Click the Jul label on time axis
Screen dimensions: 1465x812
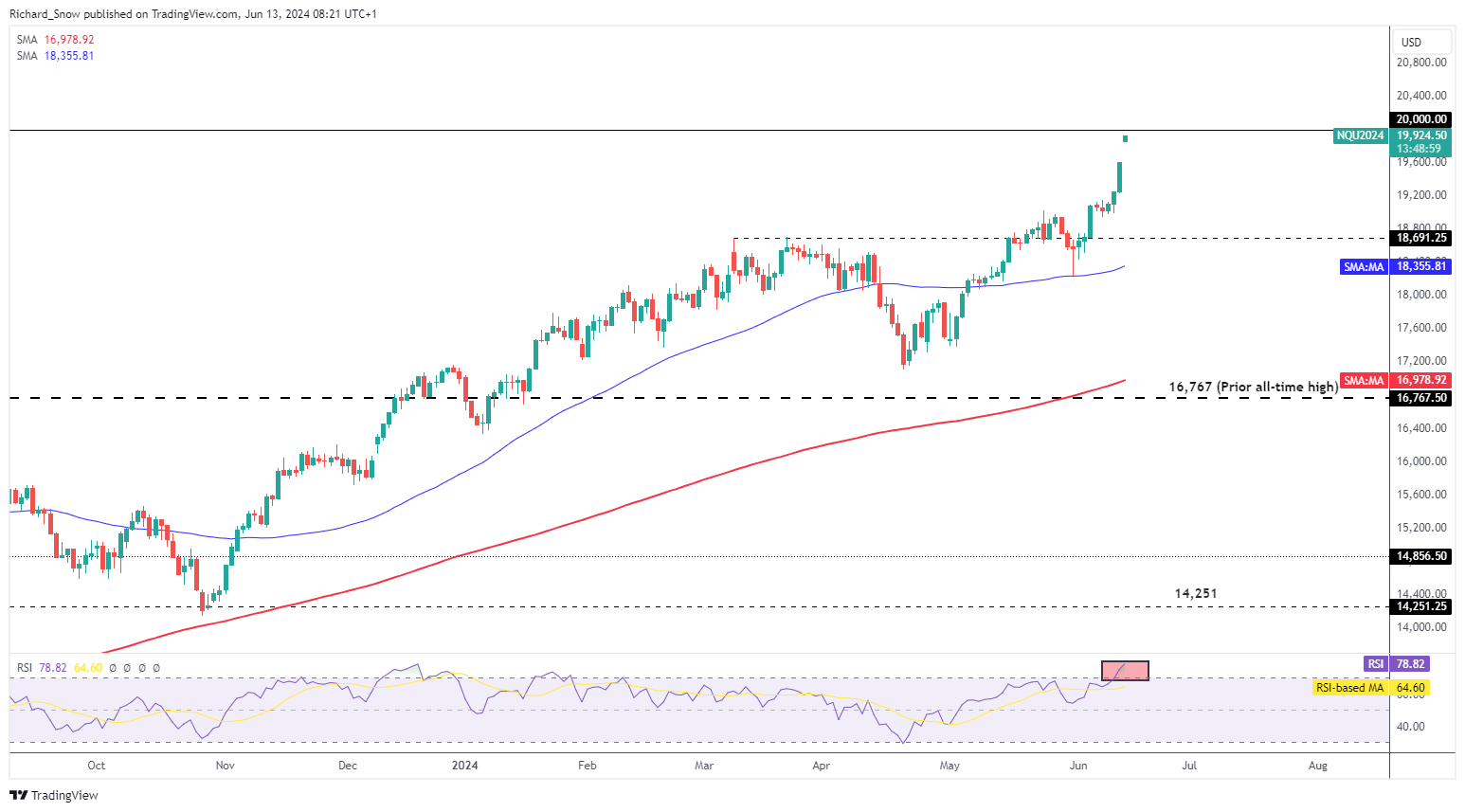tap(1189, 766)
